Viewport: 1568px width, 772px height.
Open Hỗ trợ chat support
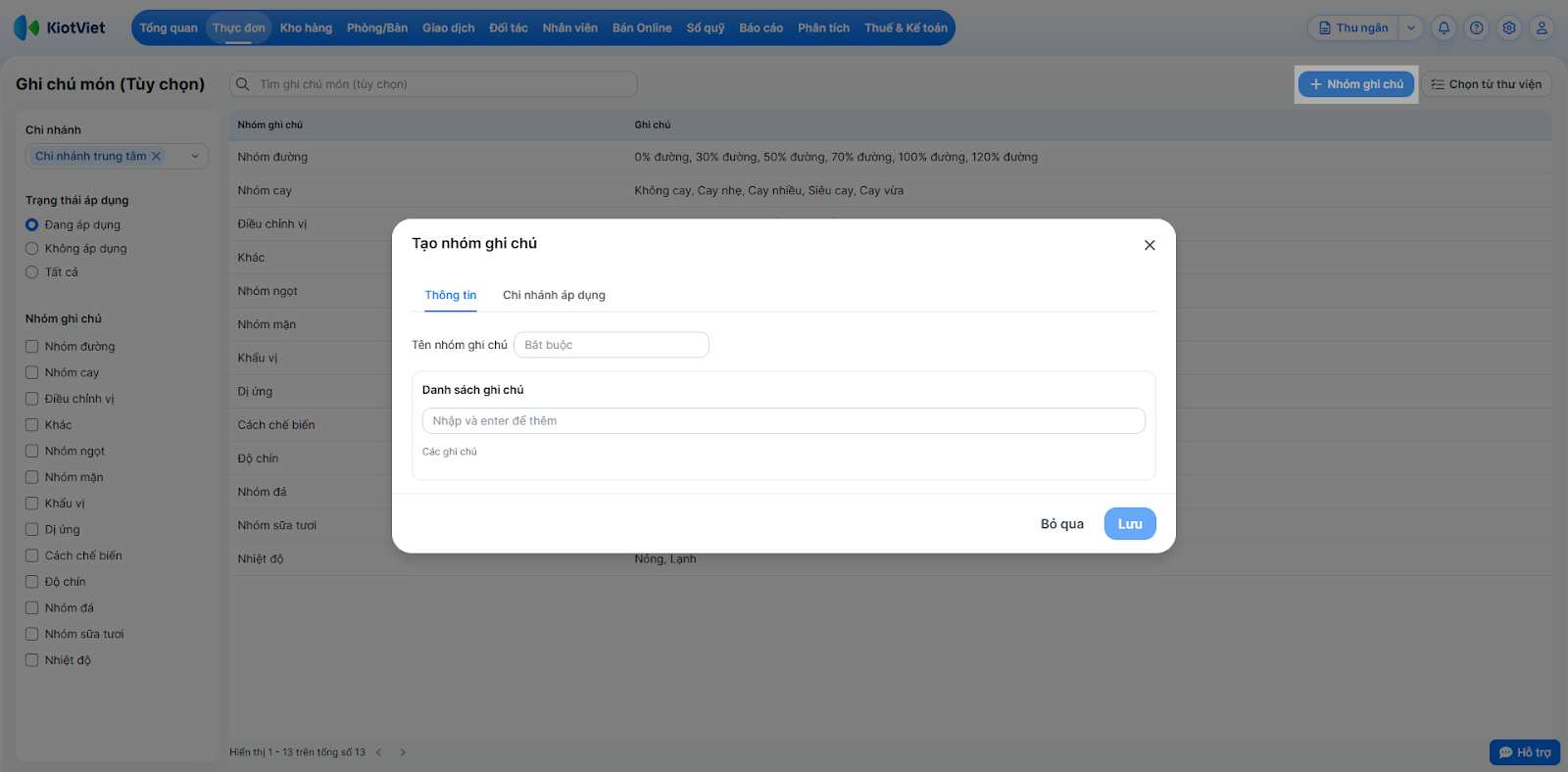[1525, 752]
